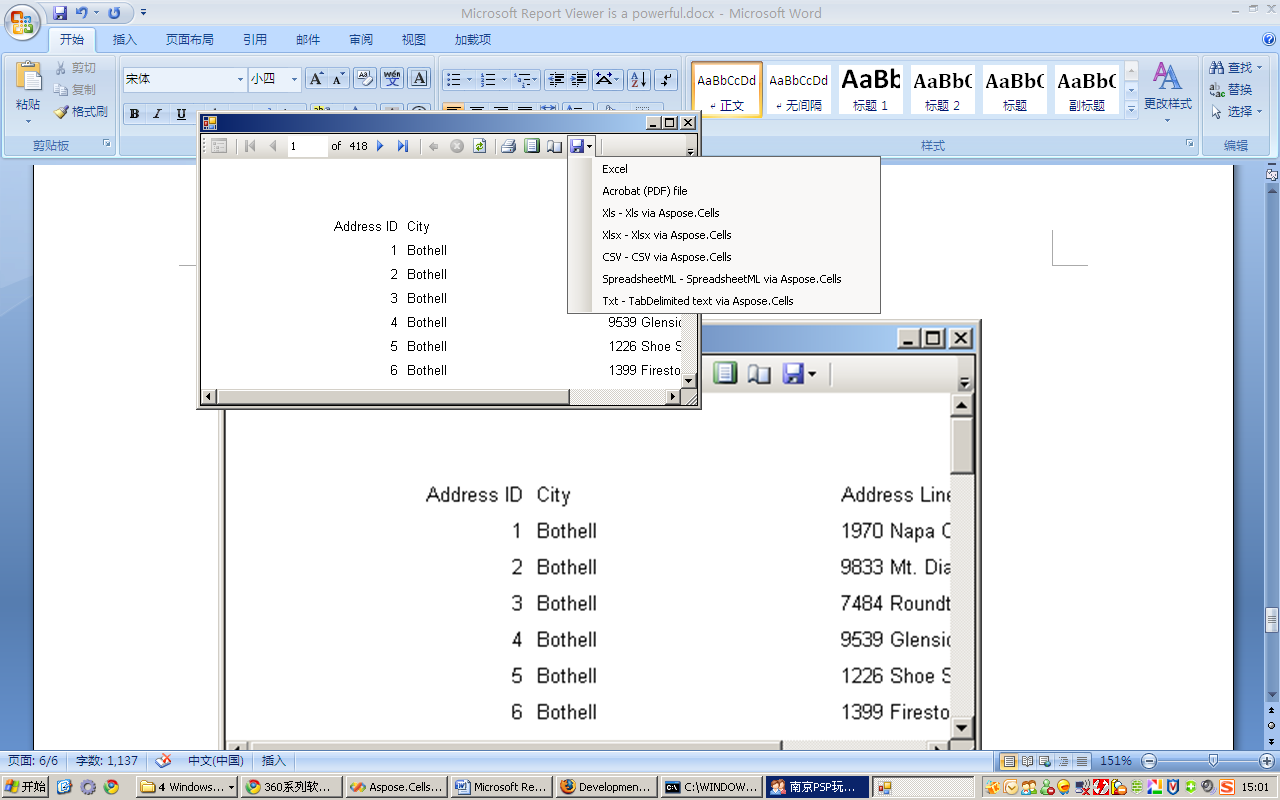Click the Shrink Font icon
The image size is (1280, 800).
tap(338, 79)
